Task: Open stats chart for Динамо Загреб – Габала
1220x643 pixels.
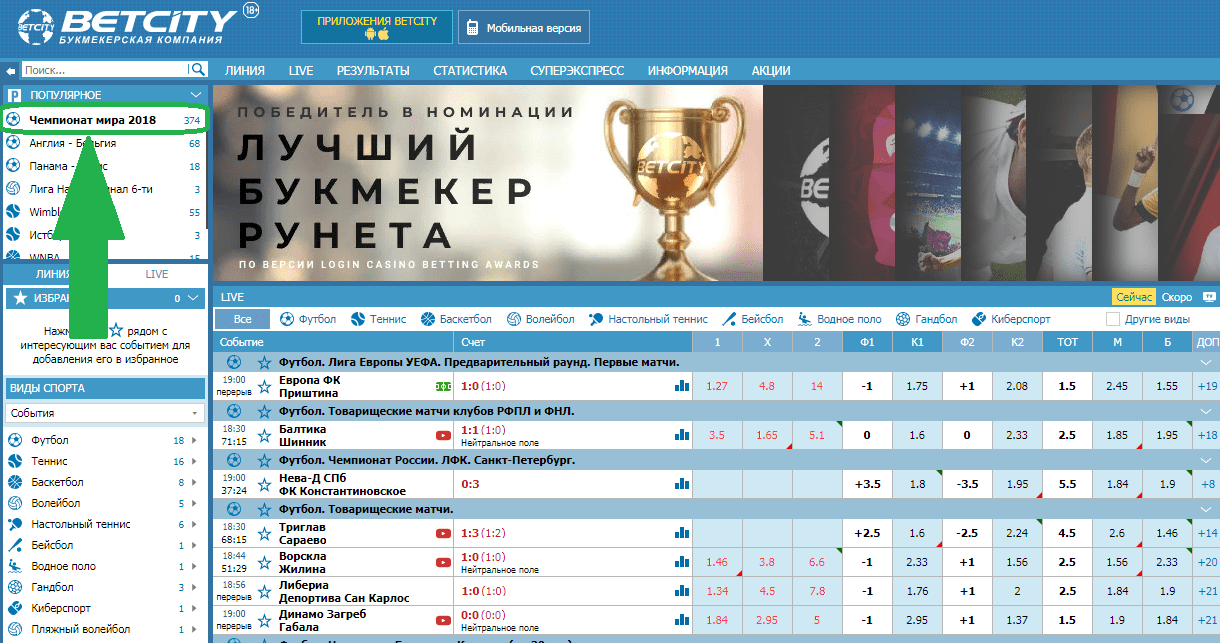Action: pos(682,620)
